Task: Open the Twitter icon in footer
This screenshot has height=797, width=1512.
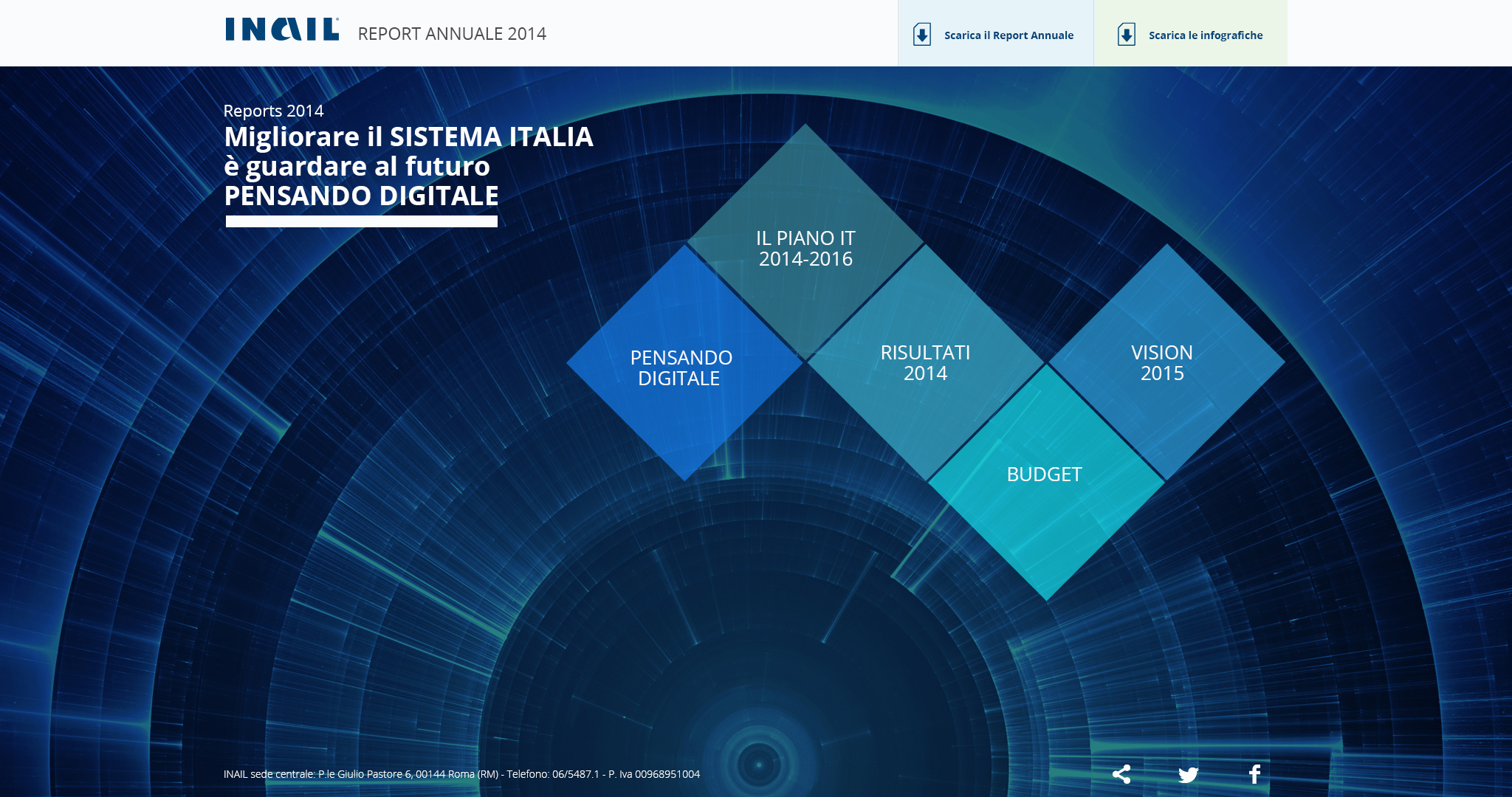Action: click(1189, 775)
